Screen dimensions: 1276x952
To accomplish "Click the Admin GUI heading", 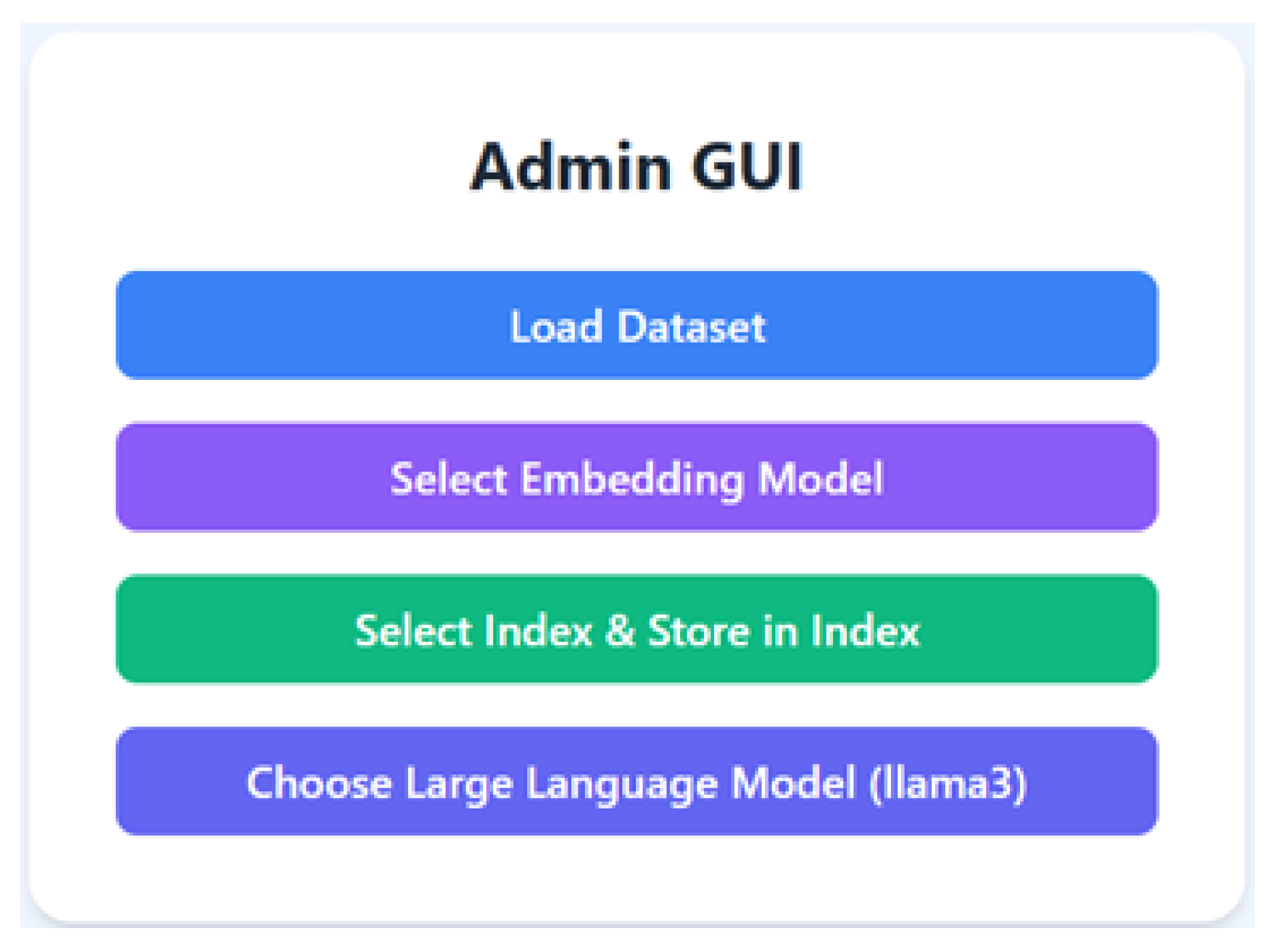I will (637, 167).
